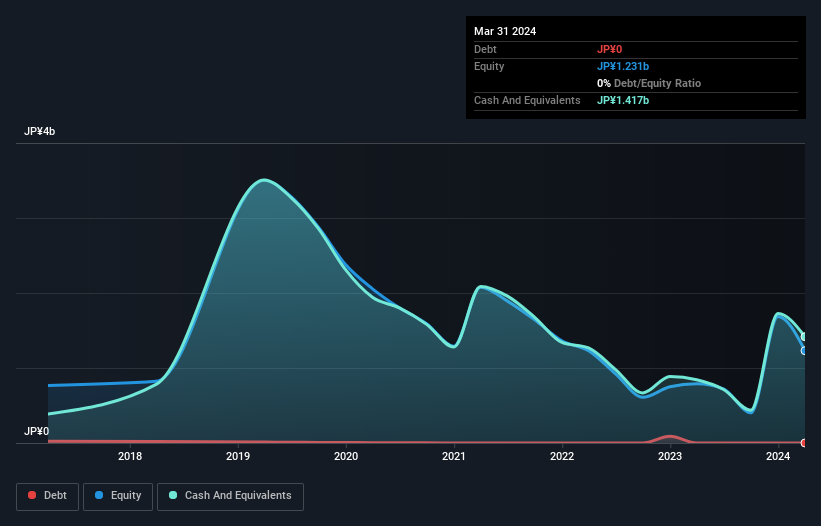Click the Debt row label in tooltip
This screenshot has width=821, height=526.
pos(485,49)
